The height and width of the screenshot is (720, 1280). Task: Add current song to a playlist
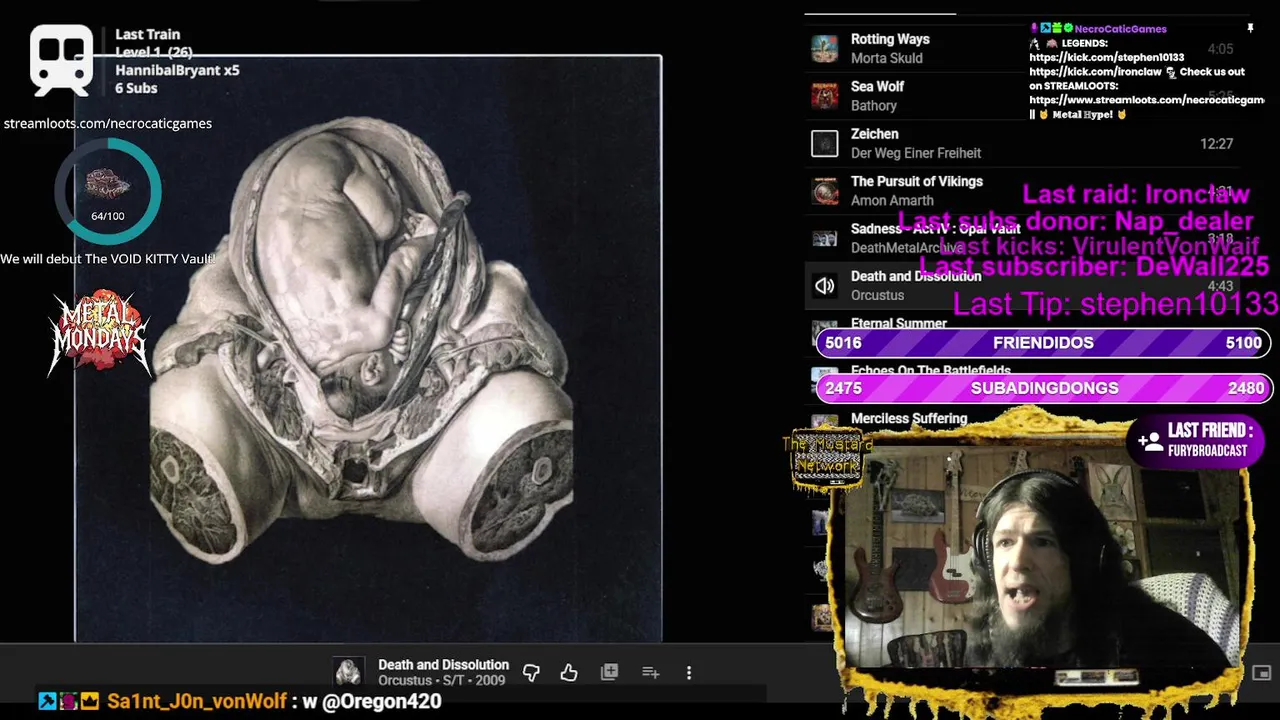coord(650,673)
